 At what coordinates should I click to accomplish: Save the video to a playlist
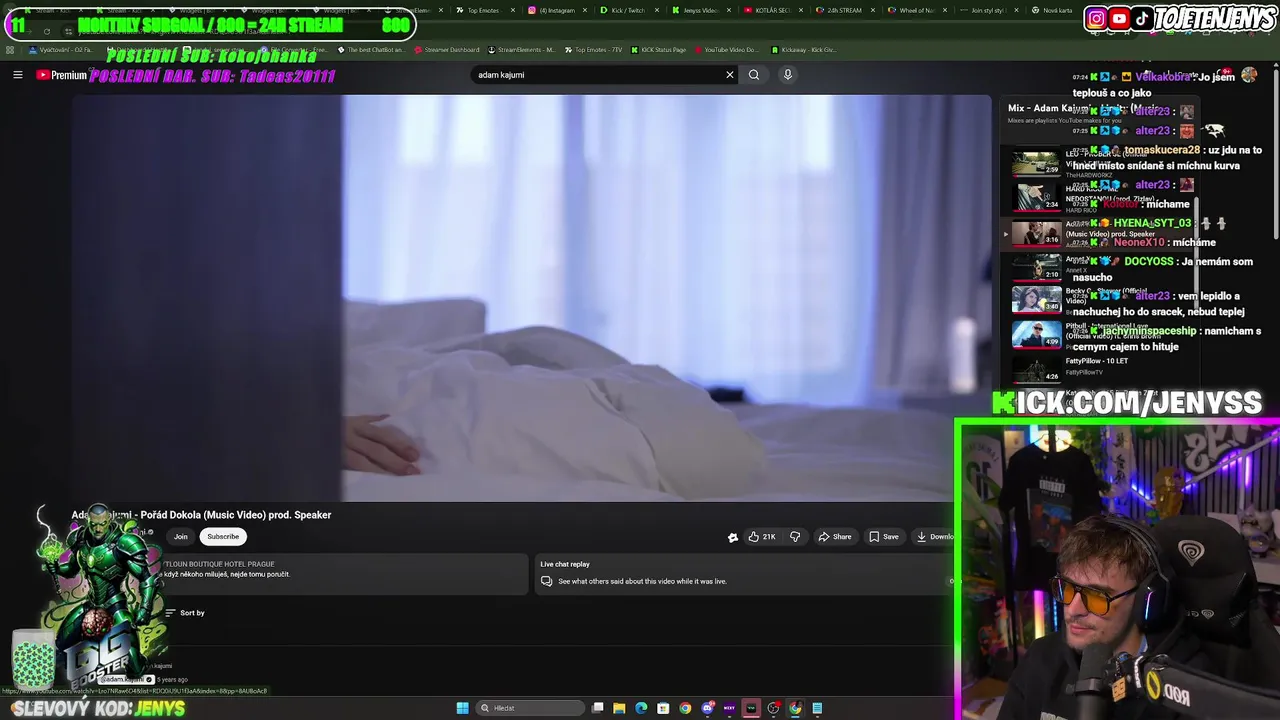click(x=884, y=537)
